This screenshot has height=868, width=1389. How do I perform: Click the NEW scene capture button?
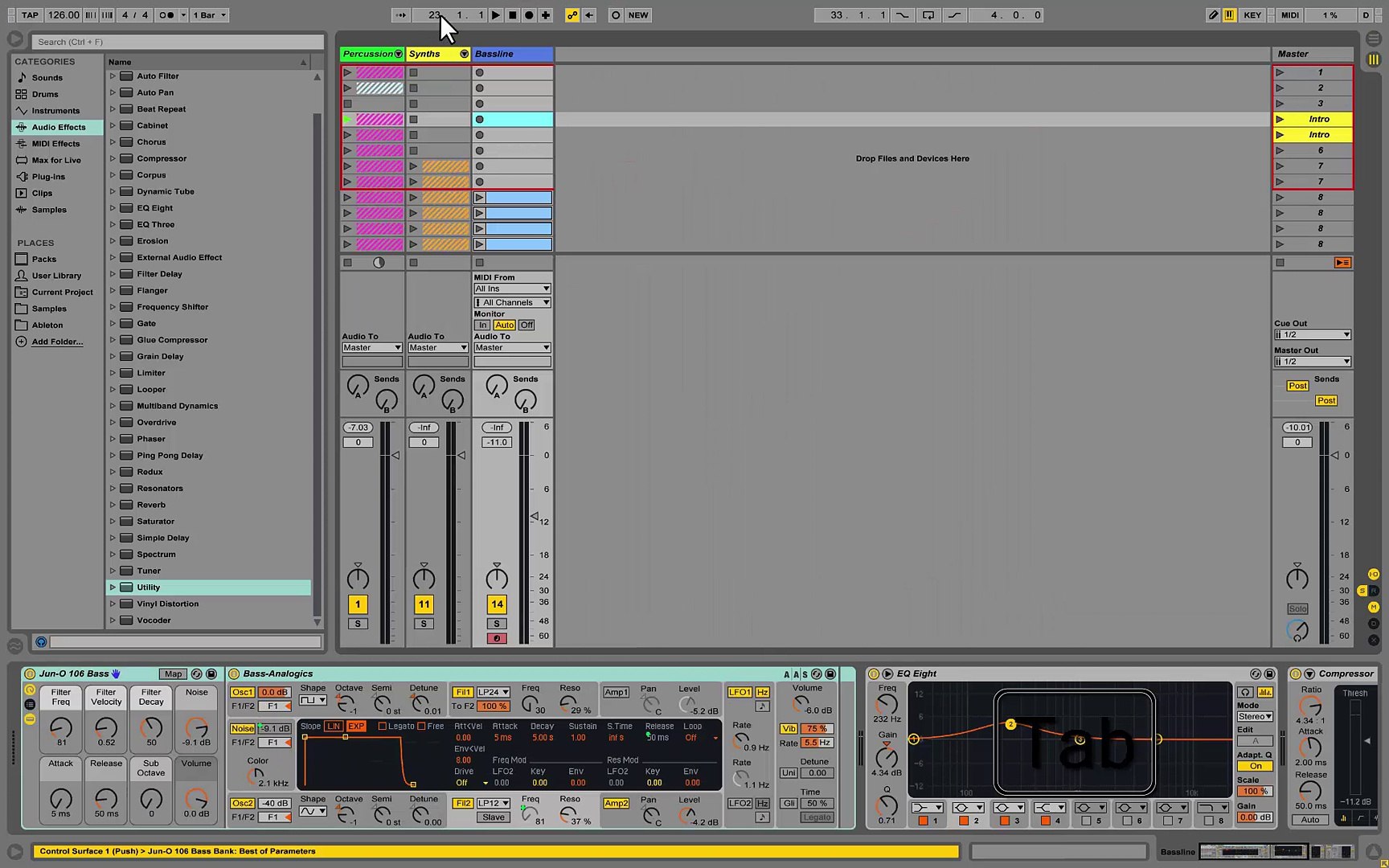pos(638,15)
